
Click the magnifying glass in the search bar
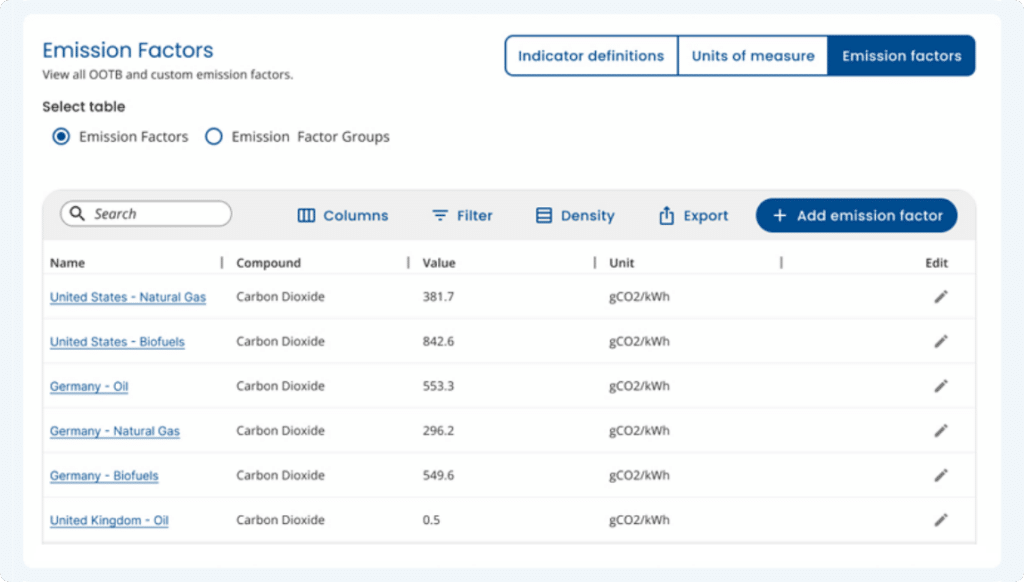coord(78,214)
